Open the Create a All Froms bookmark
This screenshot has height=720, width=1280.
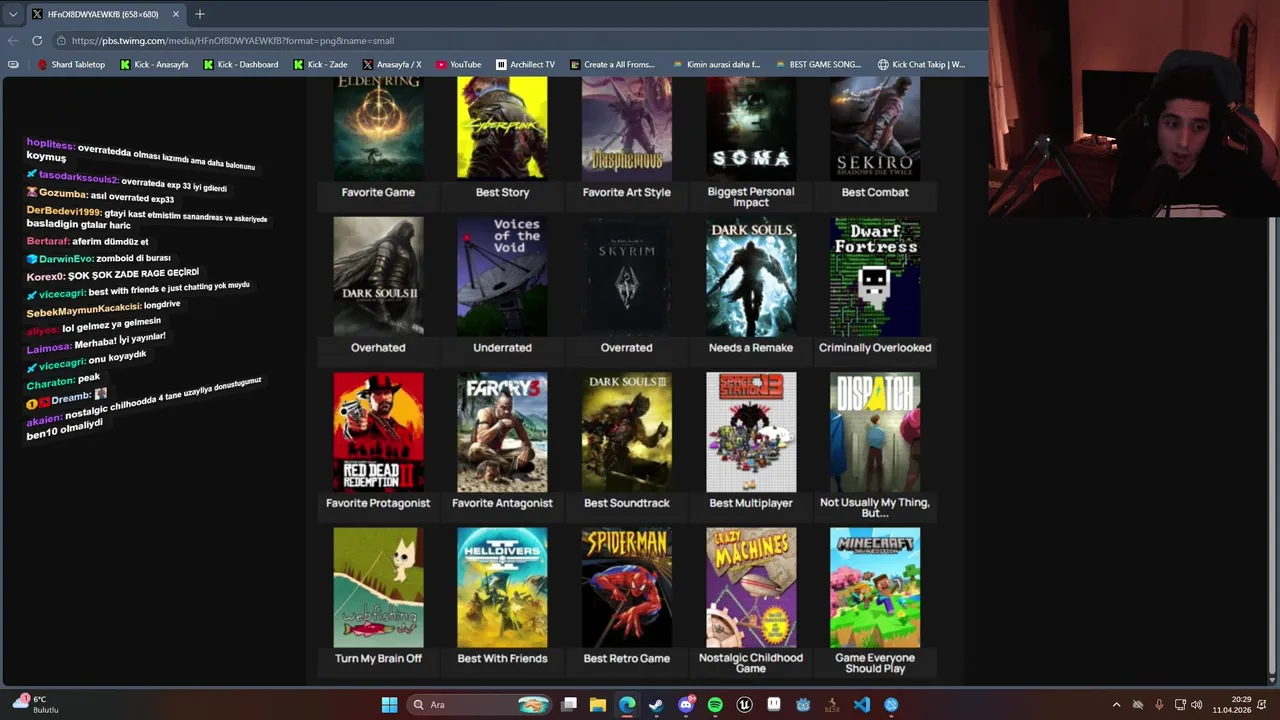(612, 64)
